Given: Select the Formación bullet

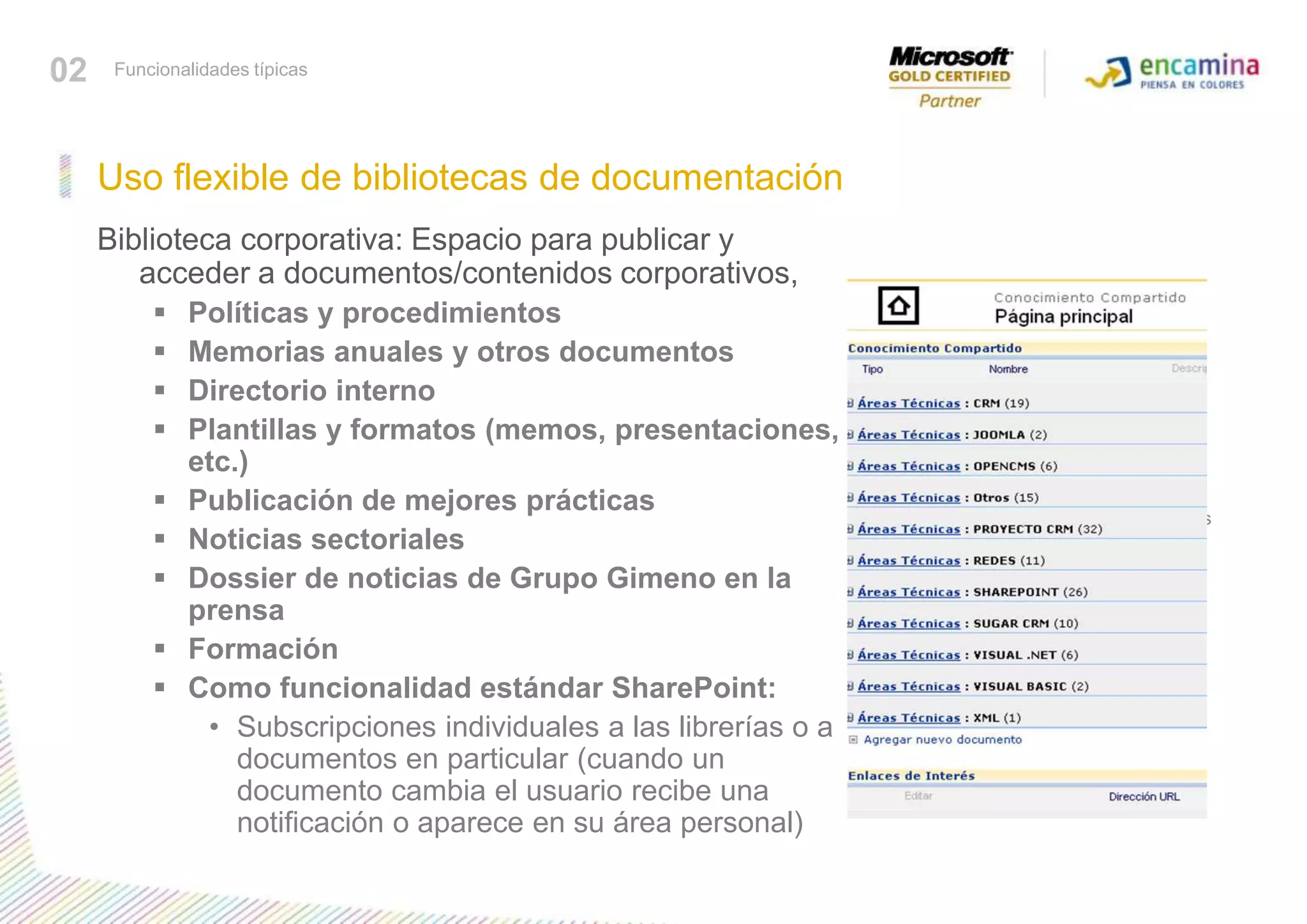Looking at the screenshot, I should click(263, 649).
